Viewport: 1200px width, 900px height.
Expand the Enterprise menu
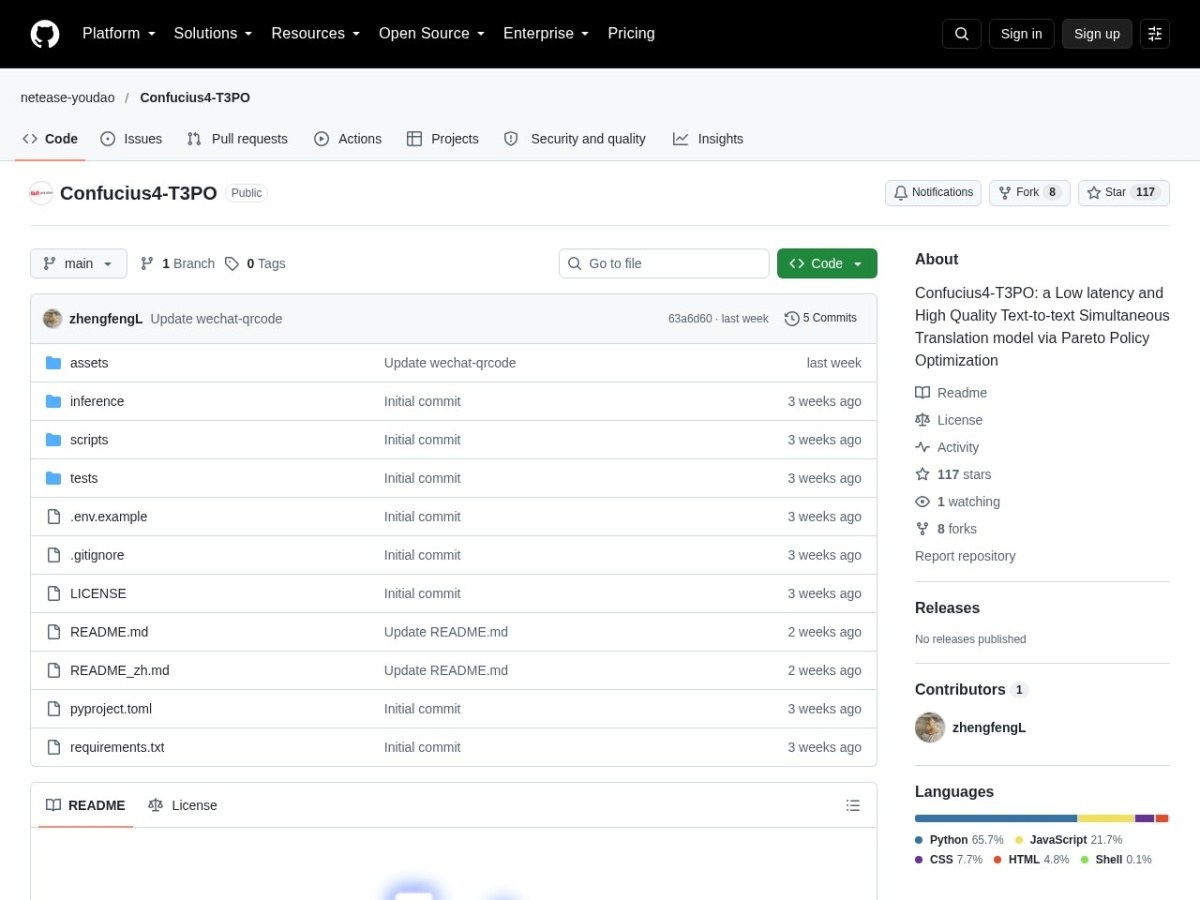(x=546, y=34)
